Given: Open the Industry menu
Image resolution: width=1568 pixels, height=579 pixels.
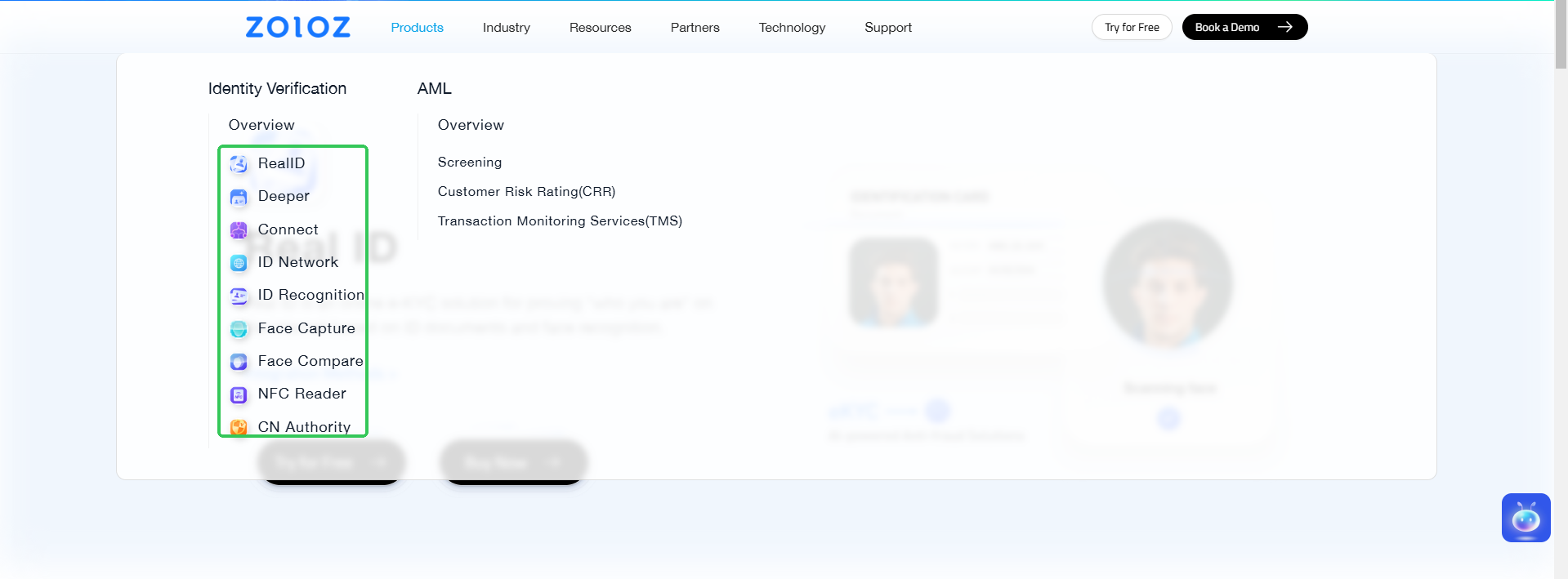Looking at the screenshot, I should tap(507, 27).
